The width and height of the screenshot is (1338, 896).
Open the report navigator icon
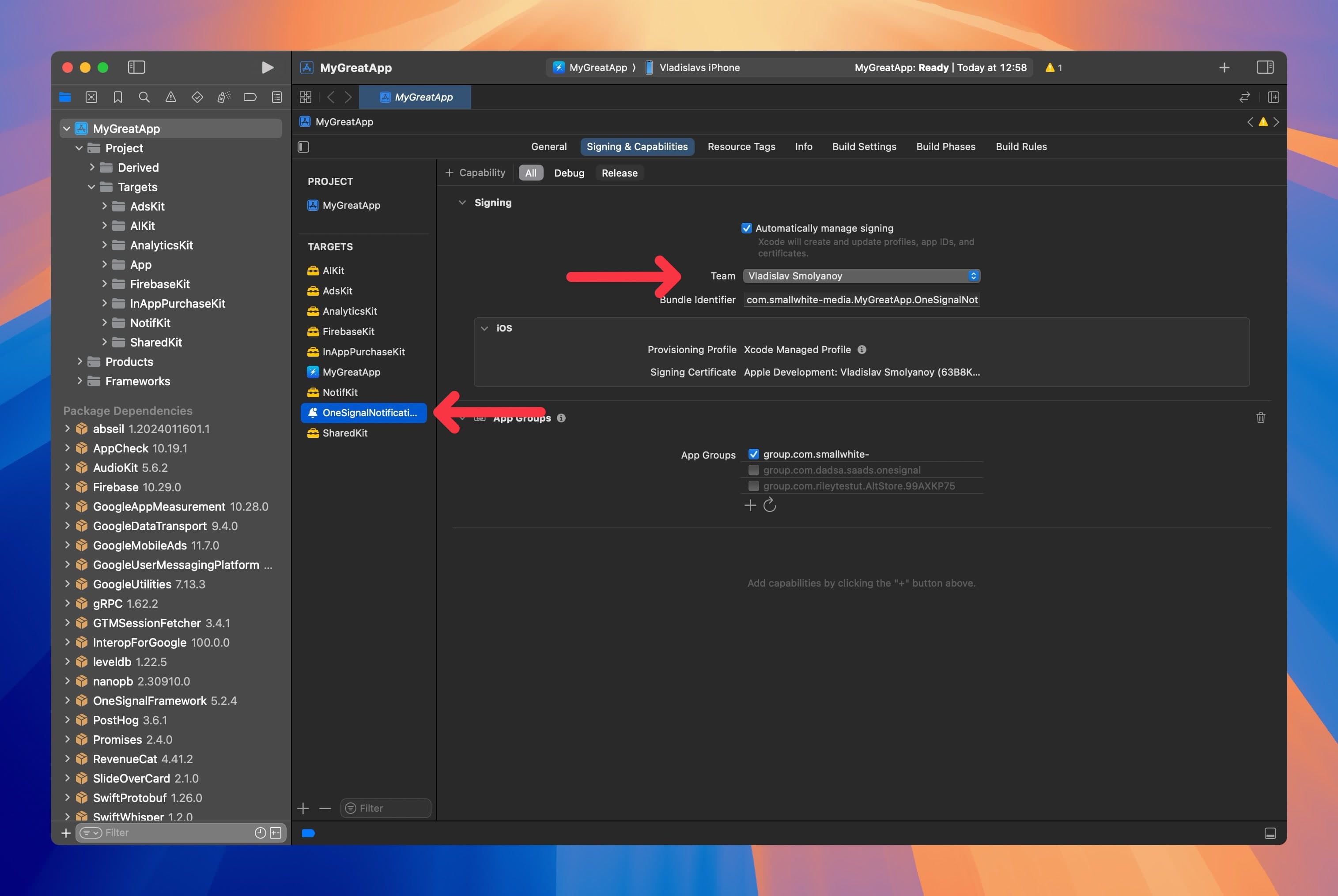click(x=276, y=97)
